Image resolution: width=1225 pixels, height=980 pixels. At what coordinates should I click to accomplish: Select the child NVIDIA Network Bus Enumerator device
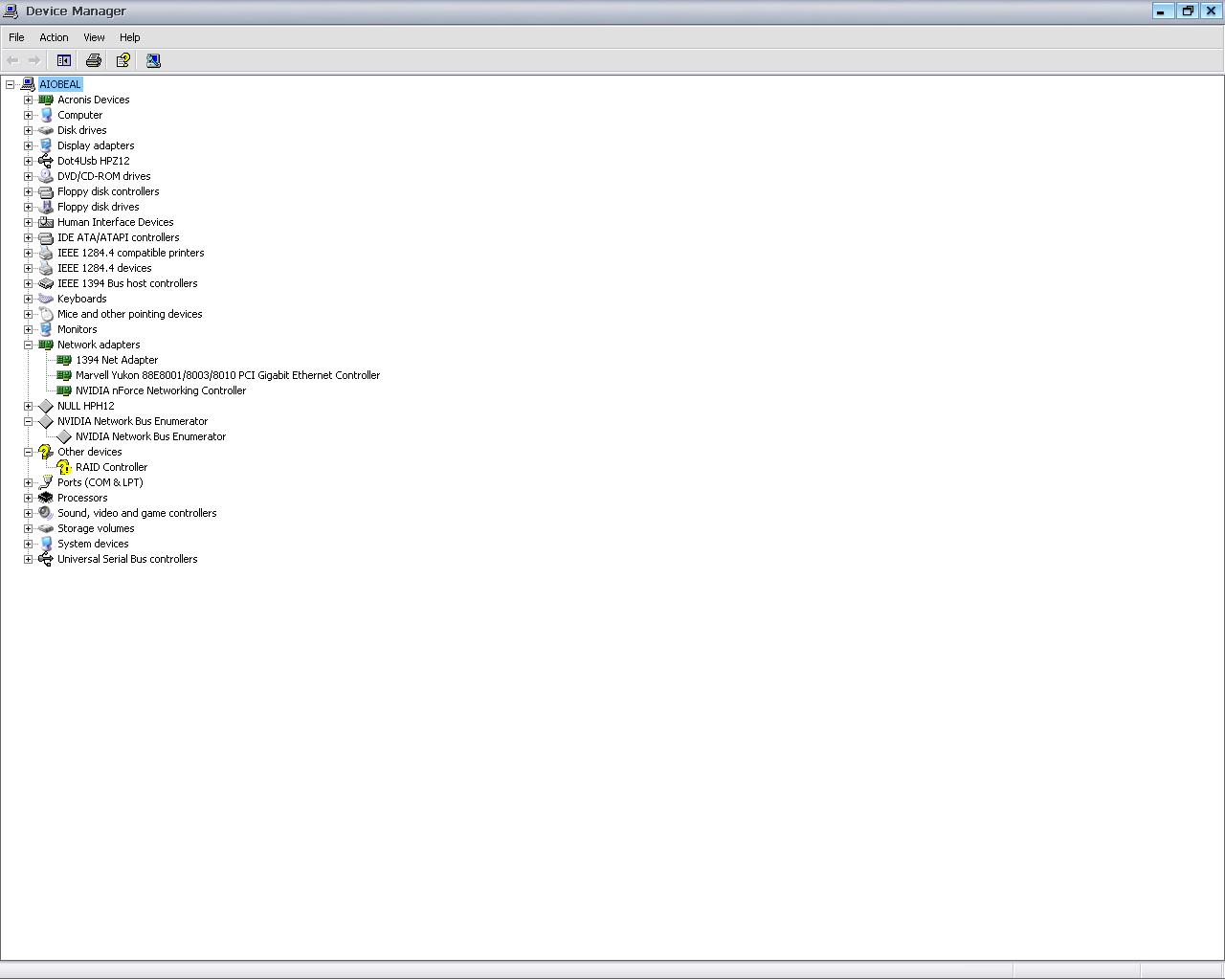click(151, 436)
